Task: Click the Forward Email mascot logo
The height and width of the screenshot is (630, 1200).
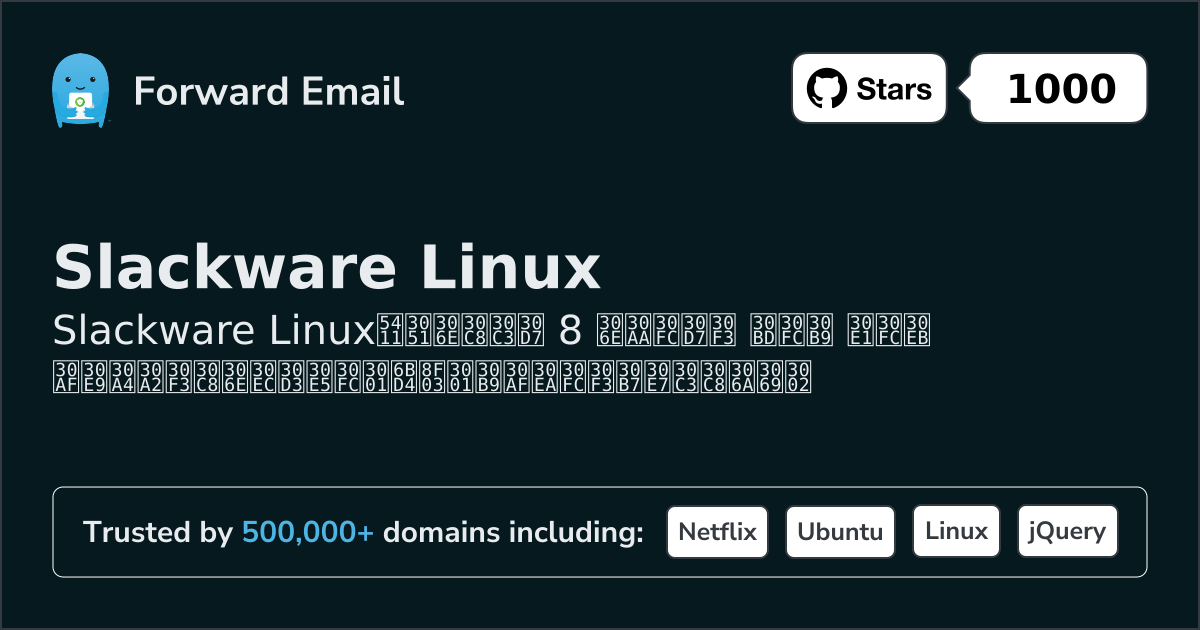Action: tap(82, 92)
